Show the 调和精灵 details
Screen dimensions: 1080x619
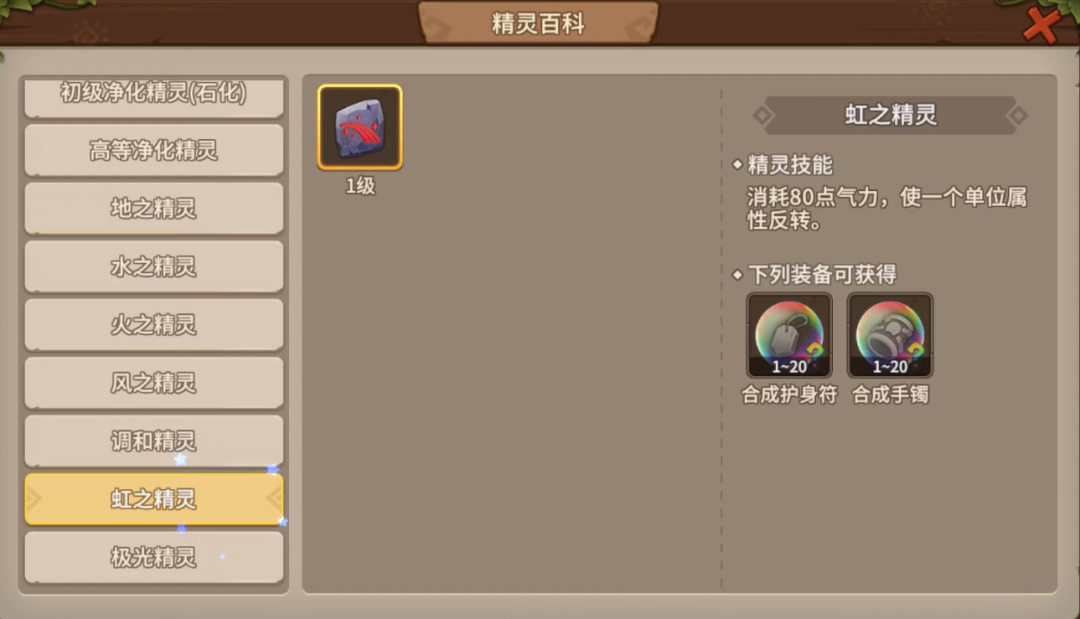point(154,441)
